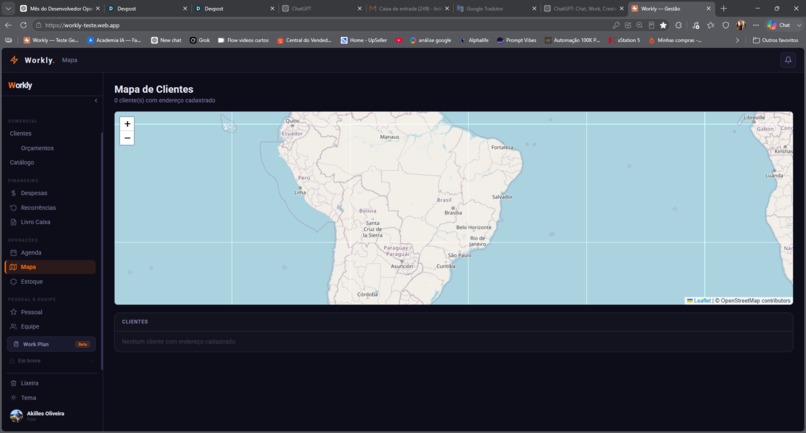Click the Equipe people icon
806x433 pixels.
[x=13, y=327]
